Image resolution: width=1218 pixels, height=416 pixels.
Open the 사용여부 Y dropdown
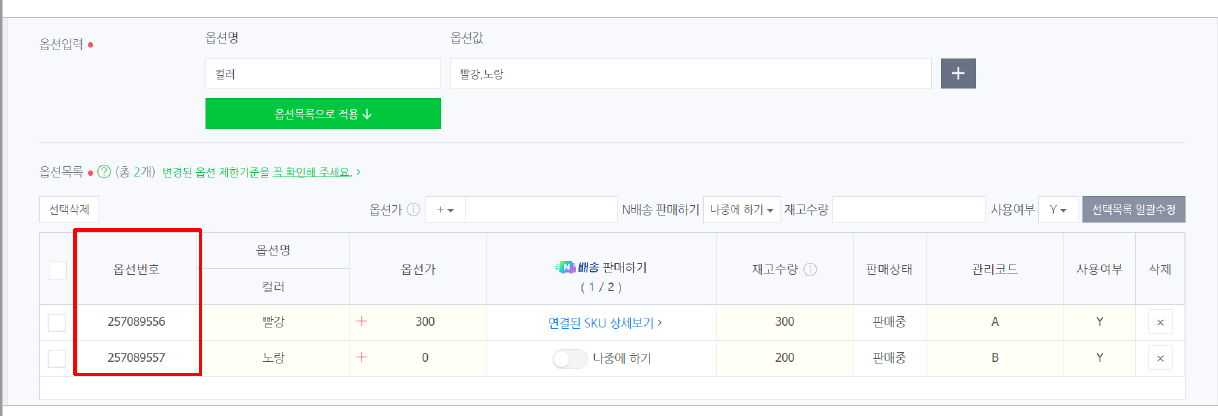(x=1057, y=210)
